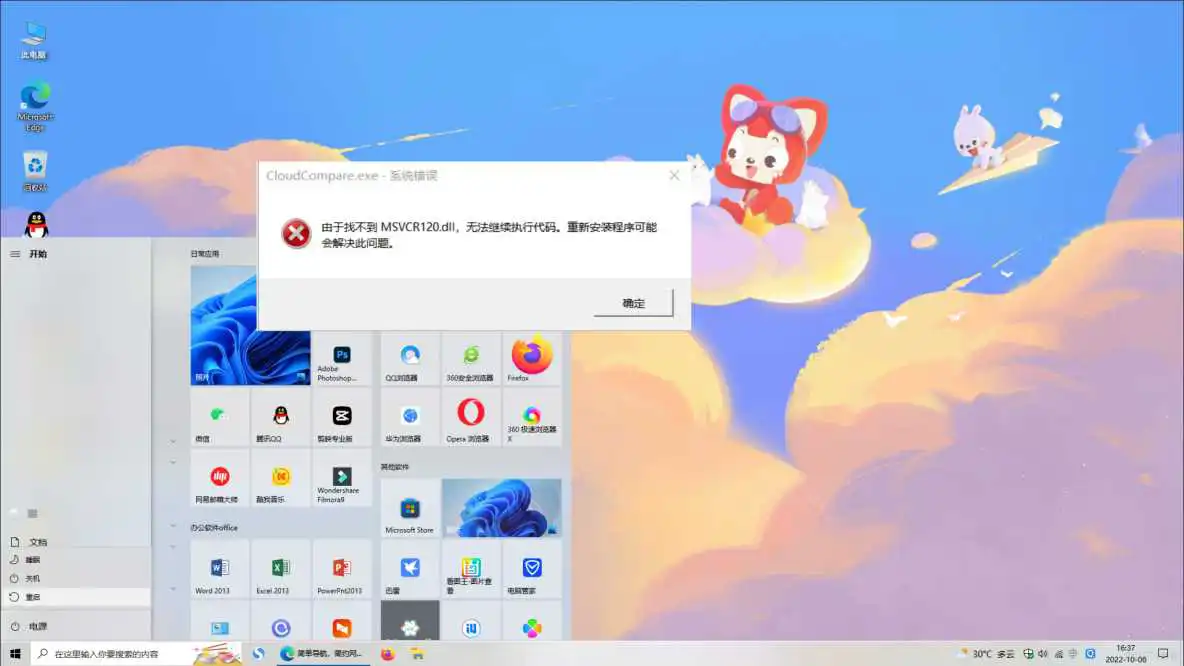Launch Adobe Photoshop from the Start menu tiles
Image resolution: width=1184 pixels, height=666 pixels.
point(343,357)
